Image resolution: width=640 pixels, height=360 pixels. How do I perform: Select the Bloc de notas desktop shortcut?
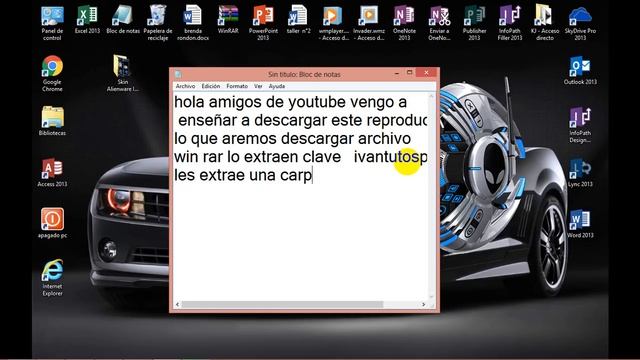123,20
